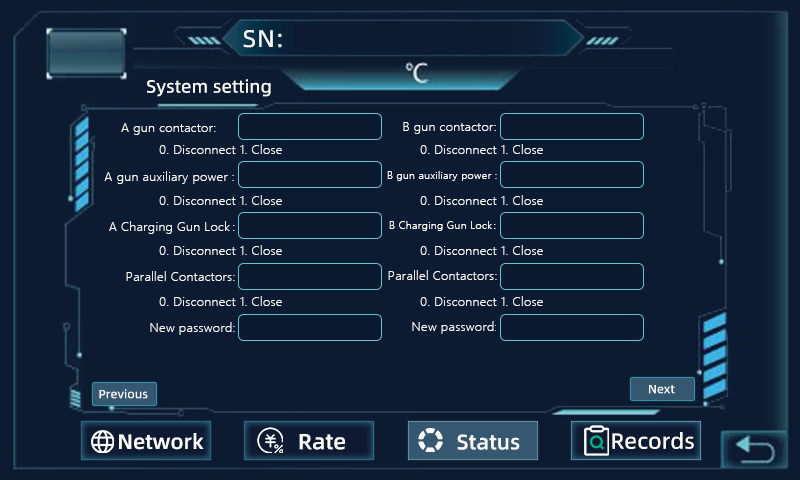Click the Status lifebuoy icon

tap(430, 441)
